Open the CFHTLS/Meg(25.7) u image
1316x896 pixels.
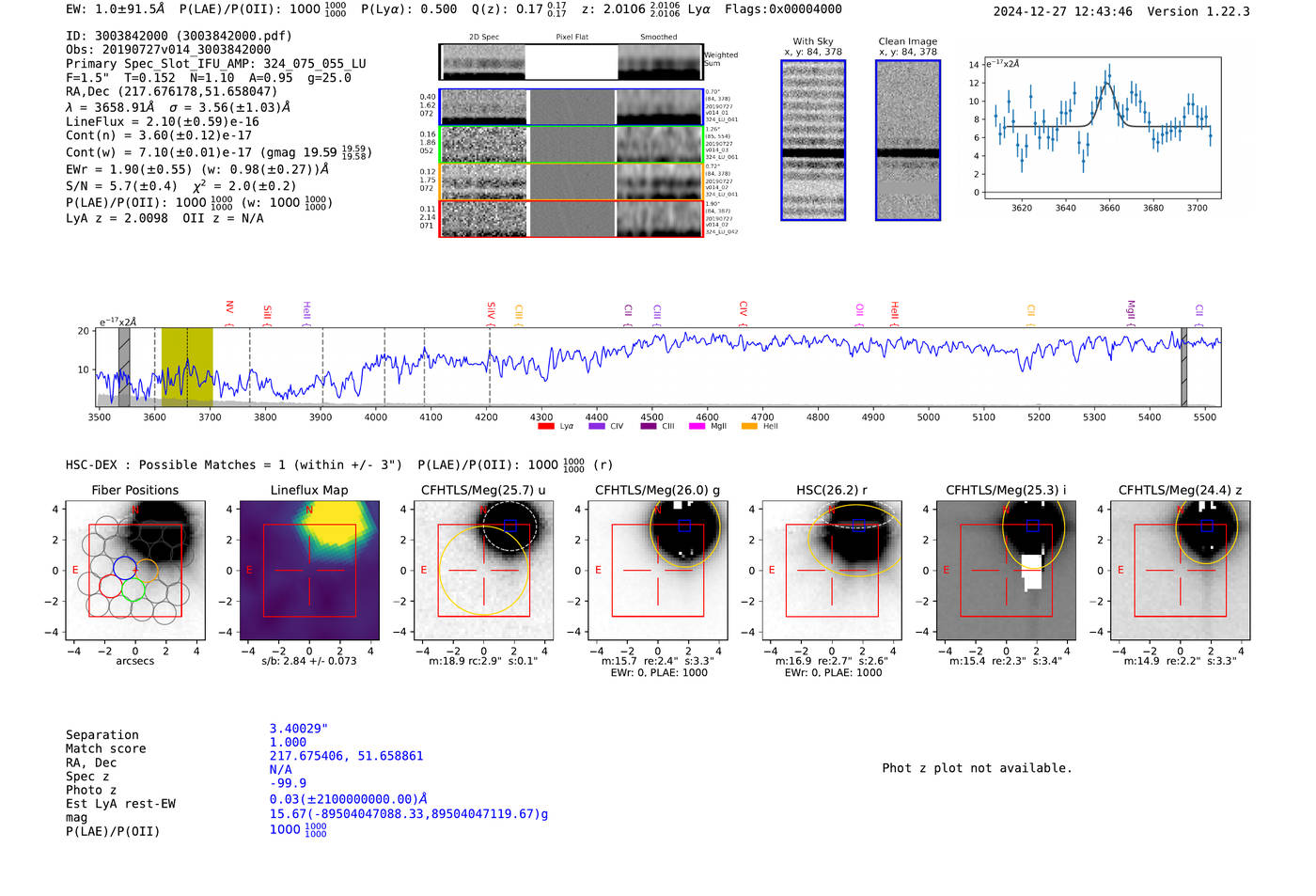483,570
